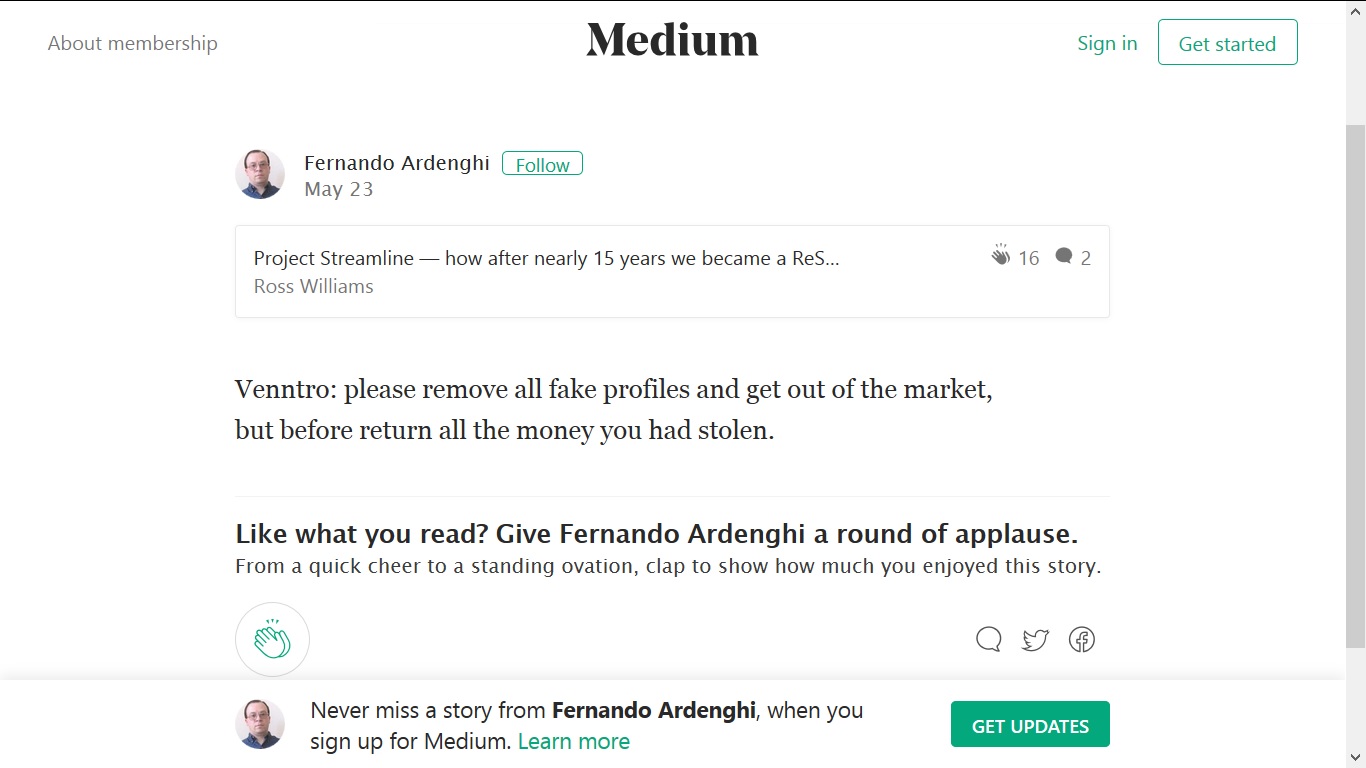This screenshot has height=768, width=1366.
Task: Click the May 23 post date
Action: [x=338, y=189]
